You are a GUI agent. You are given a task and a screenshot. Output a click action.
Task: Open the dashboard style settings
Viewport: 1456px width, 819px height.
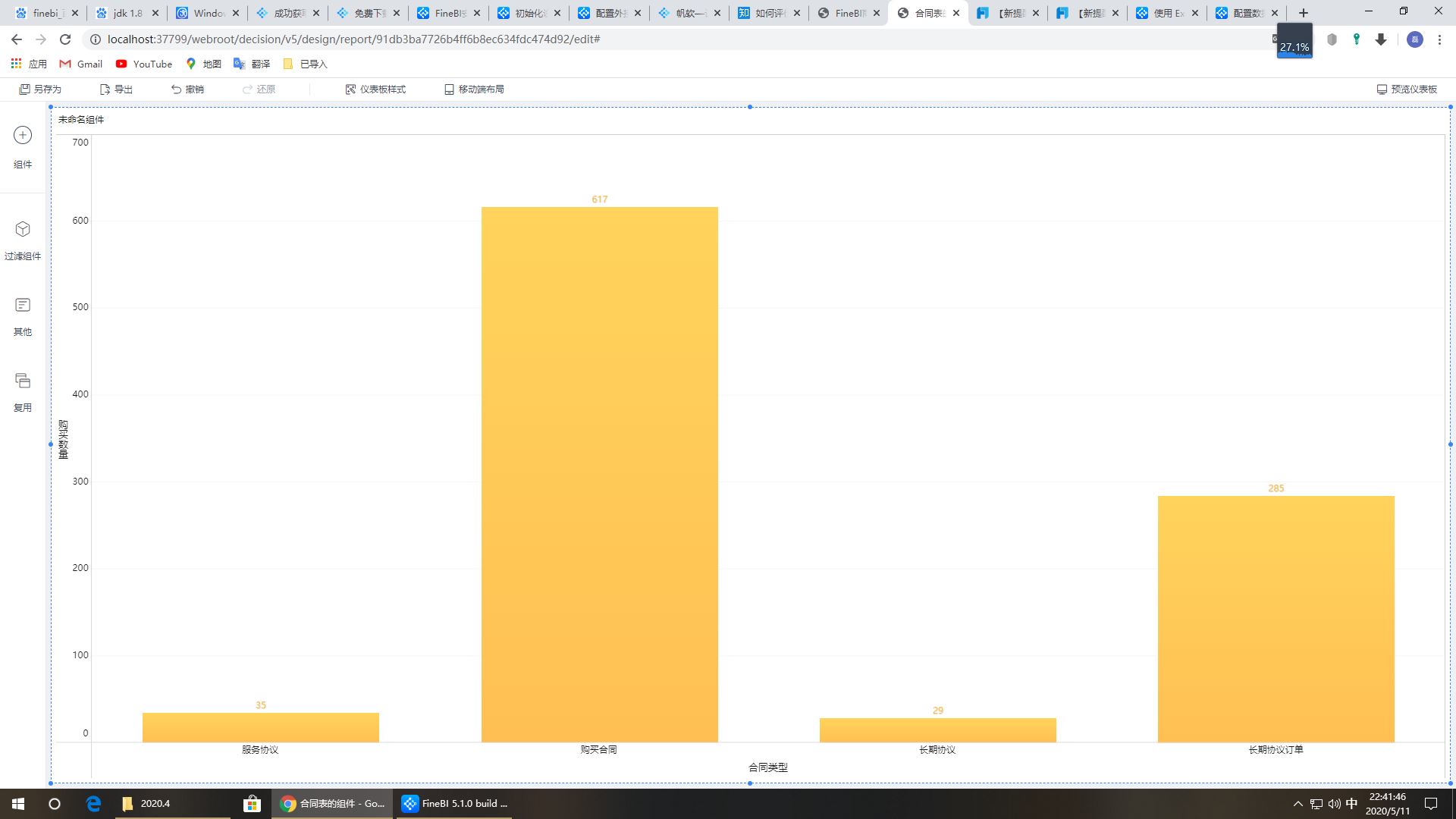[375, 89]
